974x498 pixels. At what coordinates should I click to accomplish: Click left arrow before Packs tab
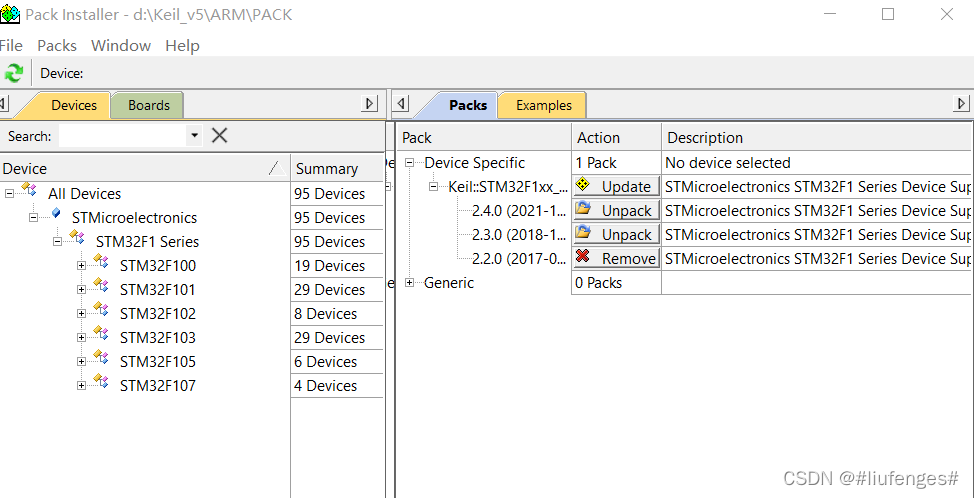click(x=402, y=104)
